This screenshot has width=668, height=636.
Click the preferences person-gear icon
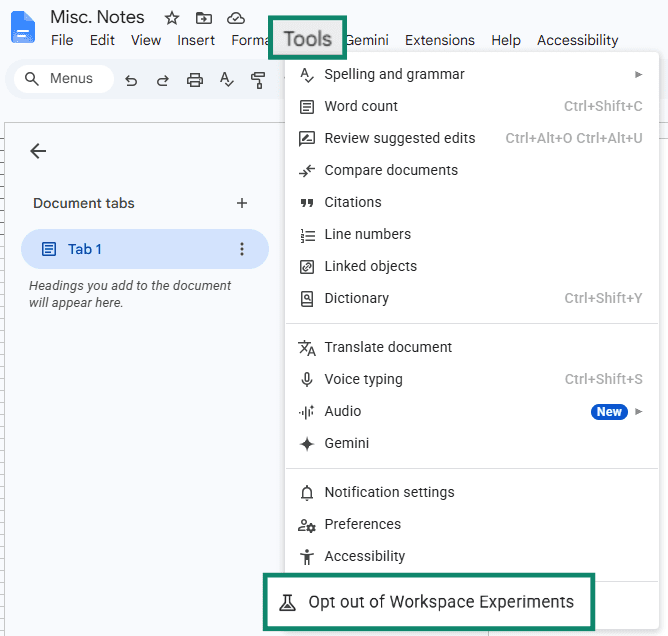coord(307,525)
